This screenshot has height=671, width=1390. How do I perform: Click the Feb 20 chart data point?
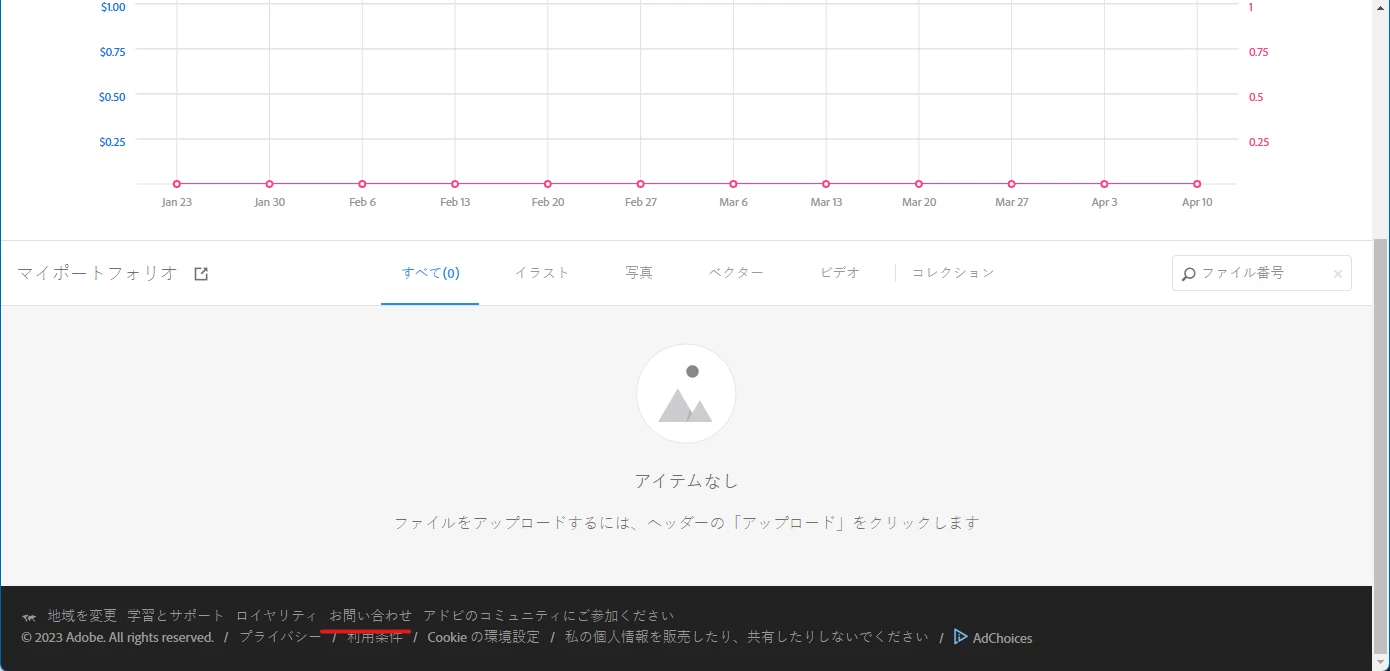pyautogui.click(x=548, y=184)
